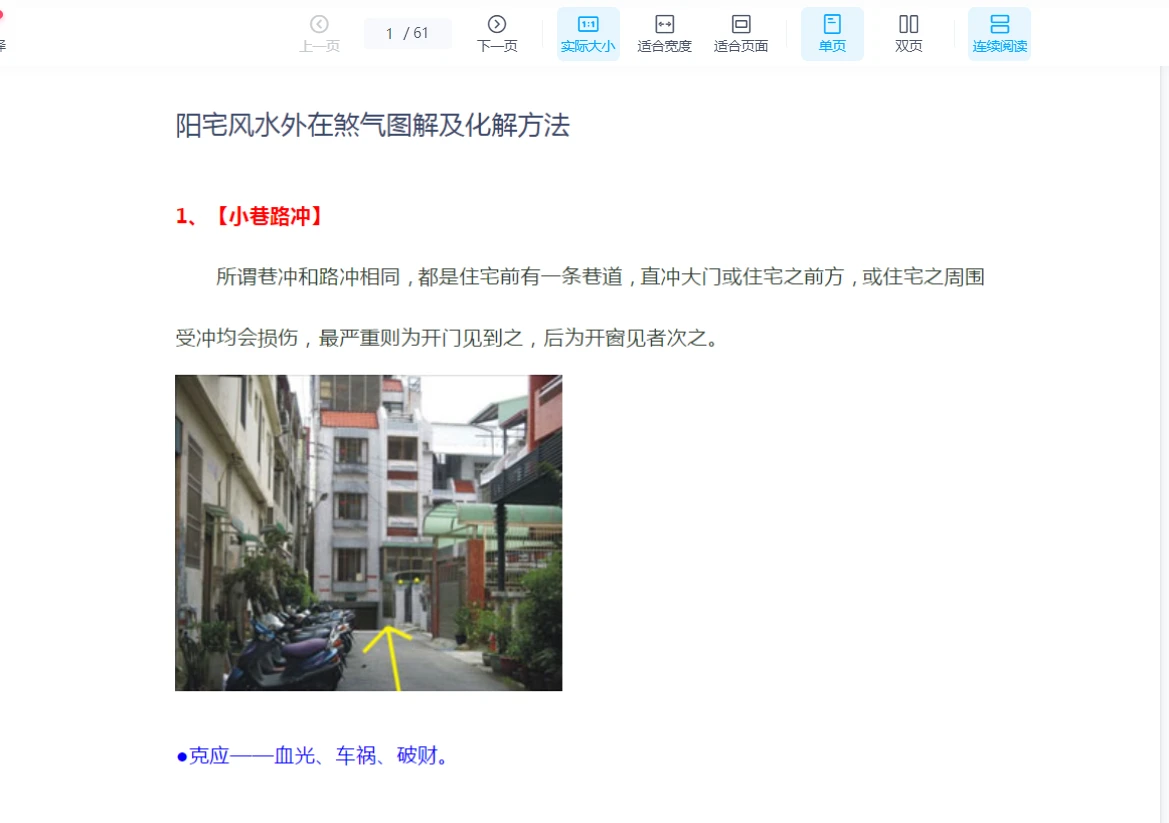Click the paragraph line starting 受冲均会损伤
The image size is (1169, 823).
tap(447, 338)
